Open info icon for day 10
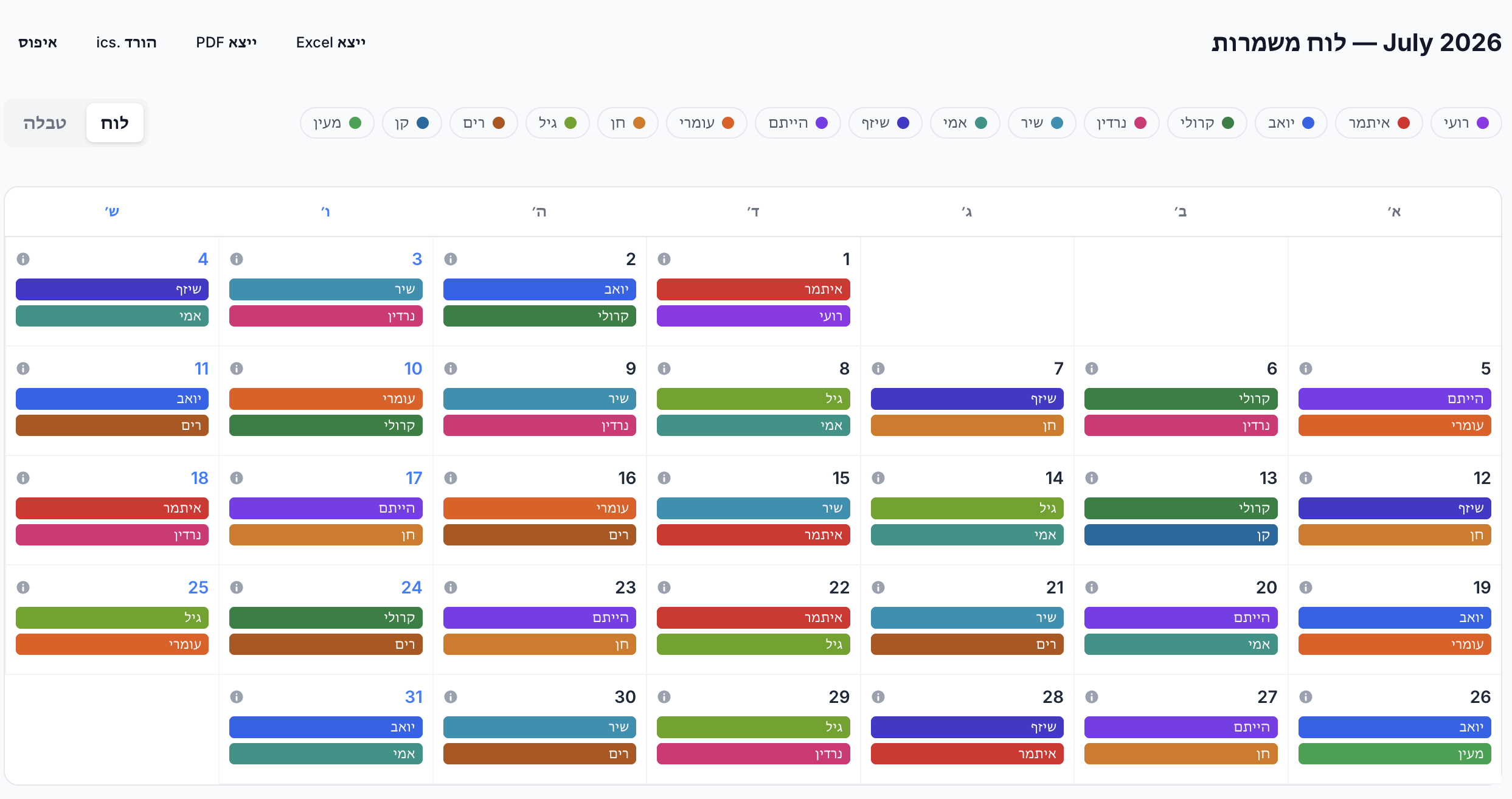Screen dimensions: 1512x799 pyautogui.click(x=237, y=368)
